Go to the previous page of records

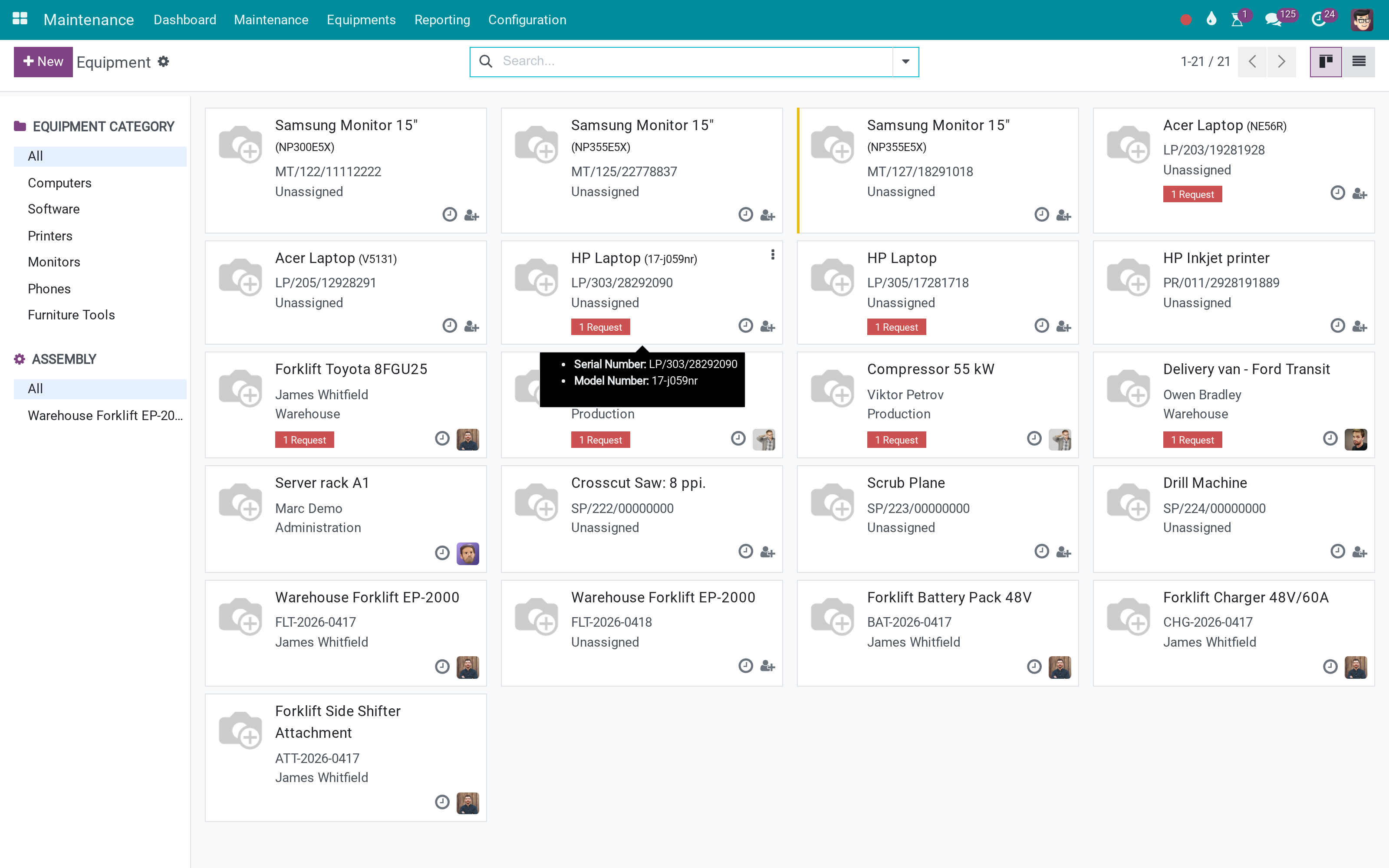coord(1252,62)
